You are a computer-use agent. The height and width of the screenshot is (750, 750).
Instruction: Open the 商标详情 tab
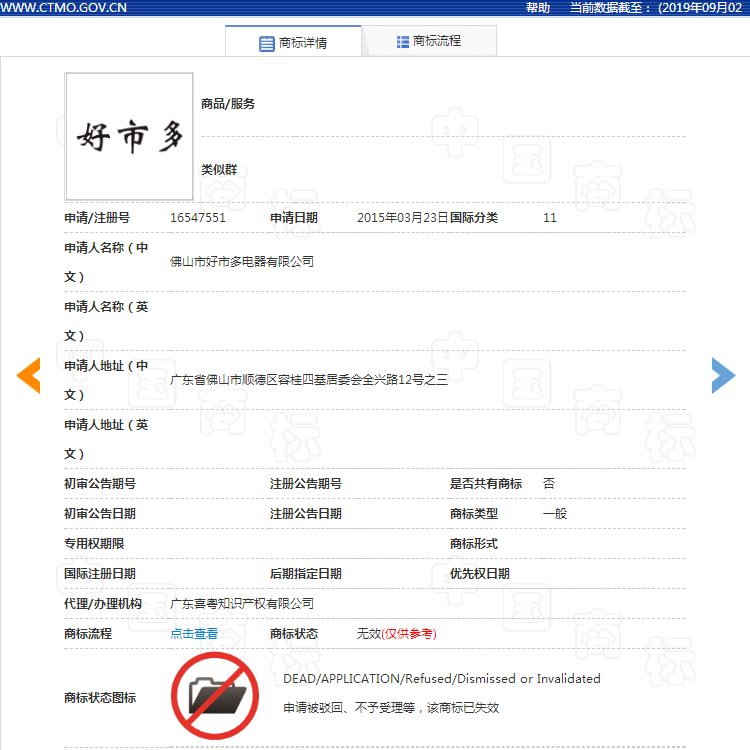pyautogui.click(x=293, y=42)
